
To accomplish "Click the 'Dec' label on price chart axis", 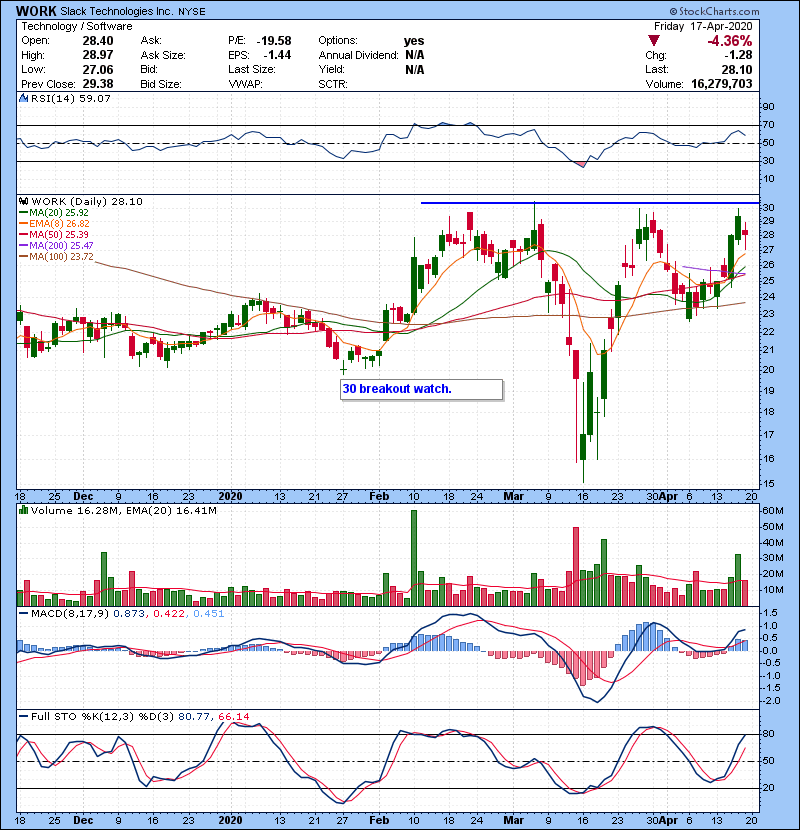I will (x=83, y=497).
